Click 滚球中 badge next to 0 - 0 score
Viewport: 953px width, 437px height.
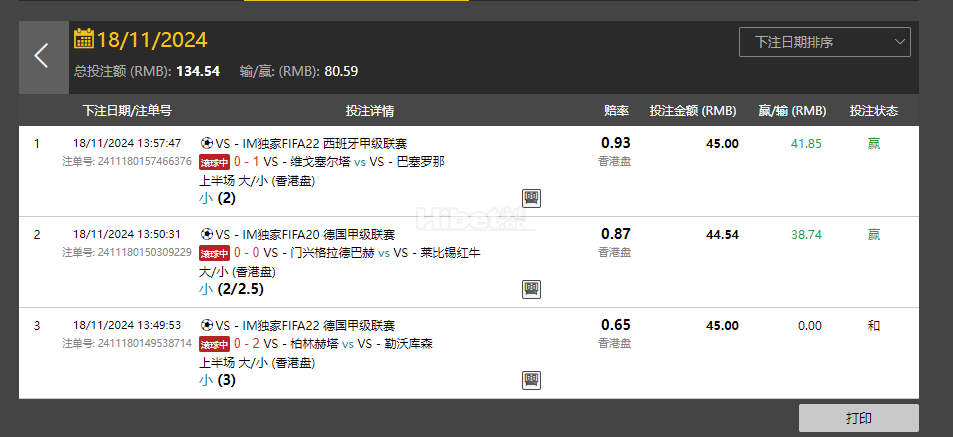point(215,253)
